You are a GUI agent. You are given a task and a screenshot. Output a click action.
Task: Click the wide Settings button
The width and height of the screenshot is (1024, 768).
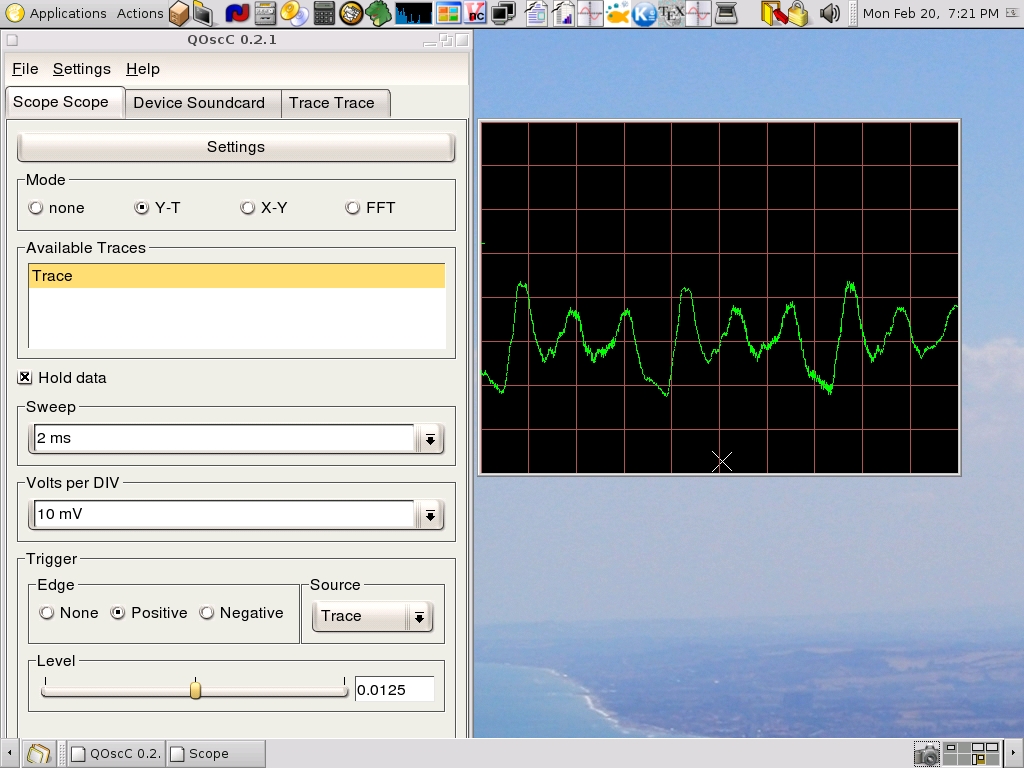[236, 147]
